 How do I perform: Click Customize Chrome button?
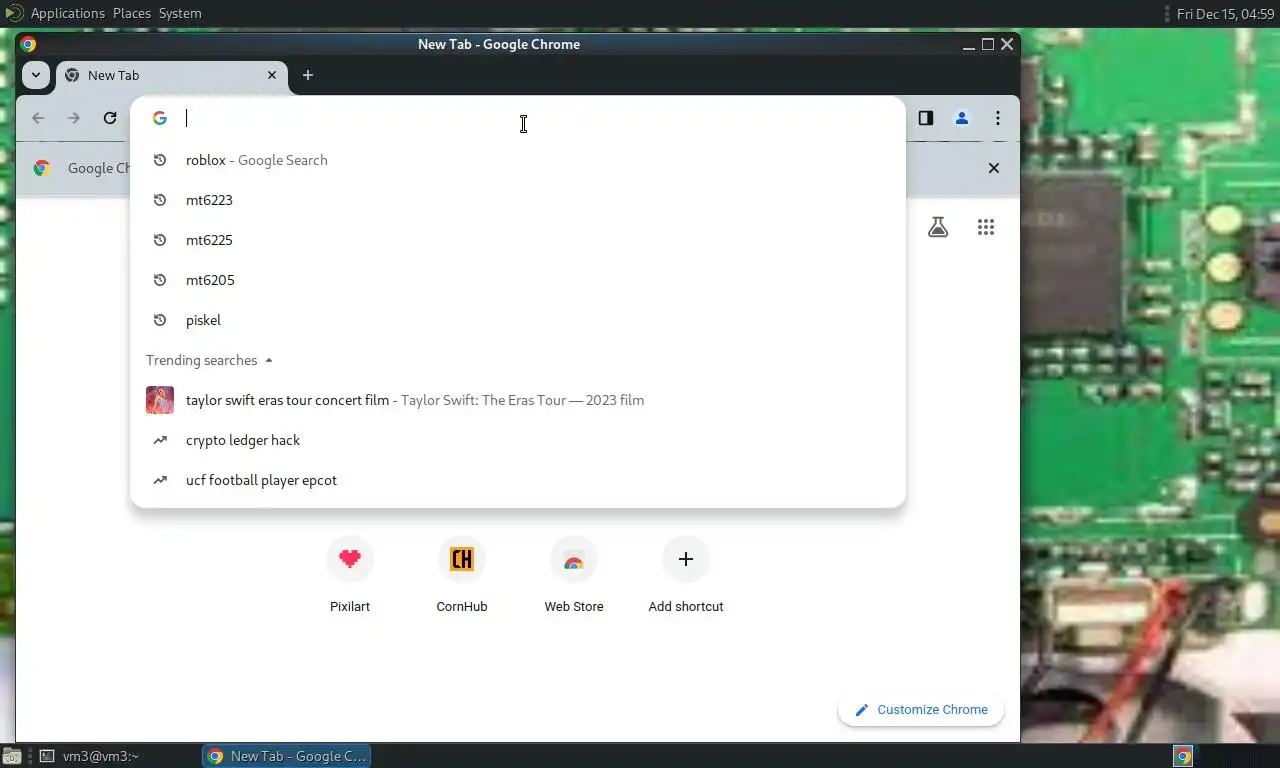coord(921,710)
